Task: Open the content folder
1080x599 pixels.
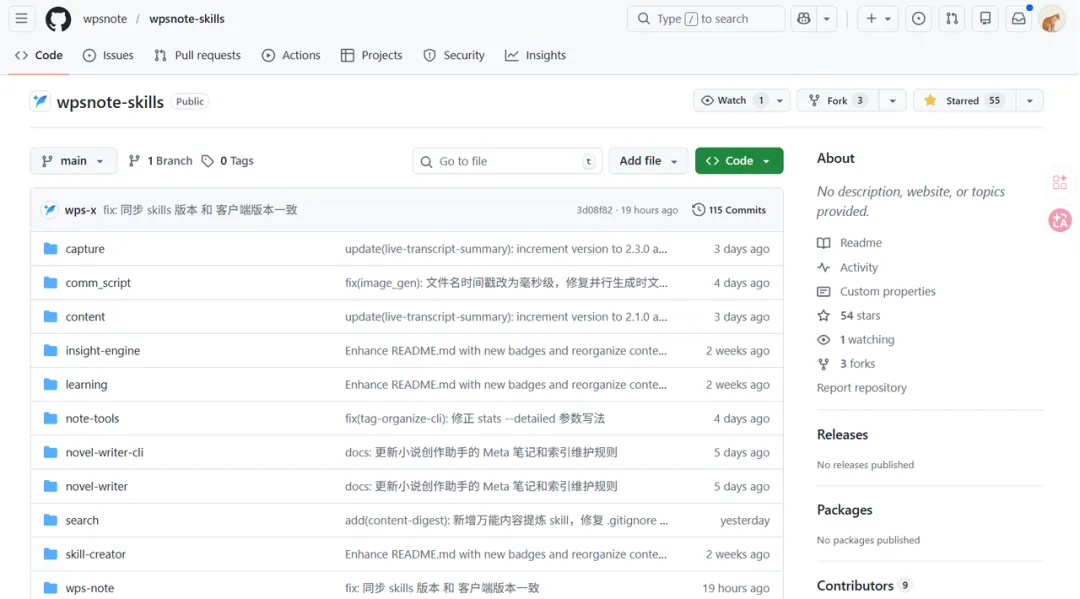Action: coord(85,317)
